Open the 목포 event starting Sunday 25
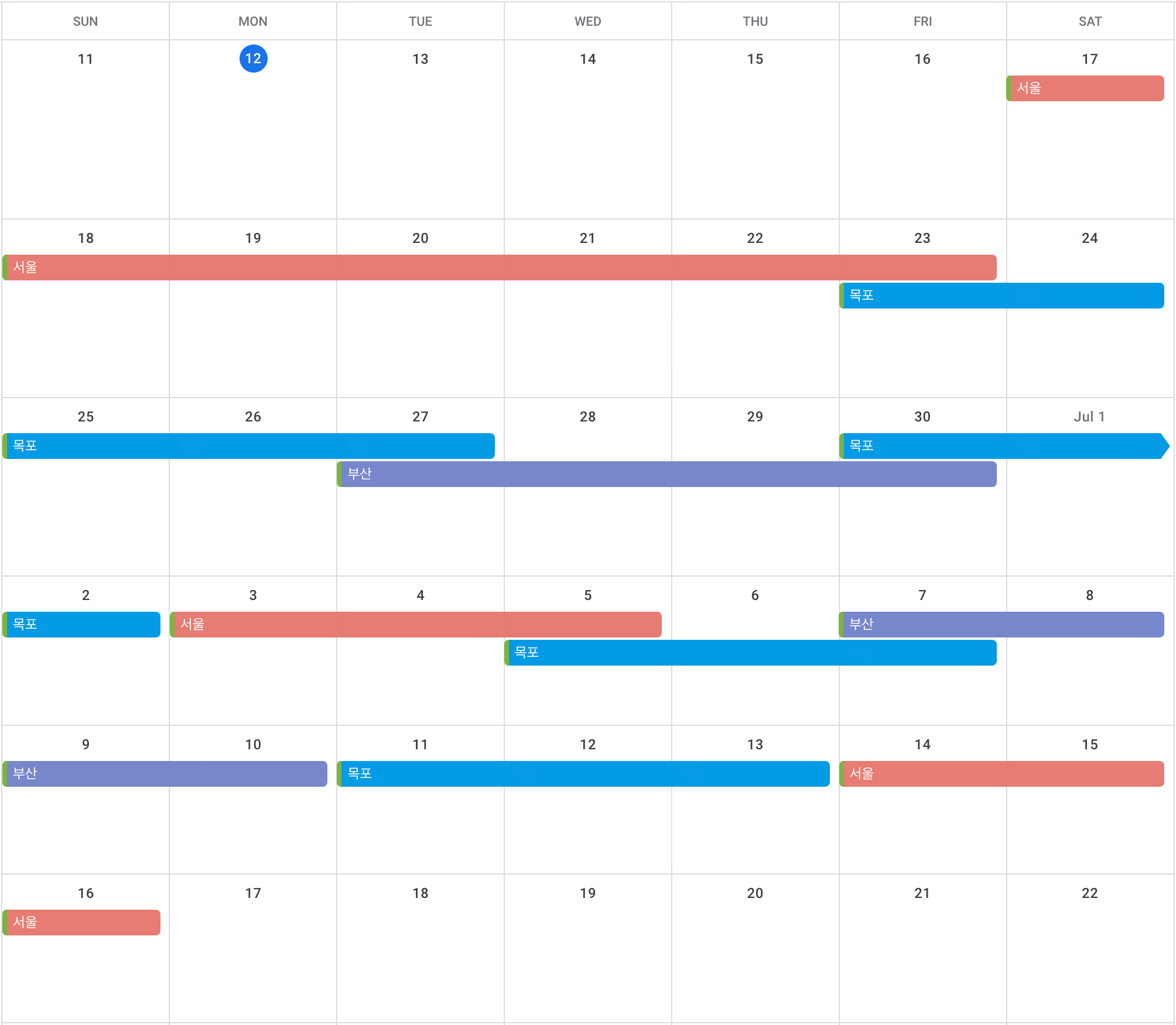 click(x=248, y=446)
